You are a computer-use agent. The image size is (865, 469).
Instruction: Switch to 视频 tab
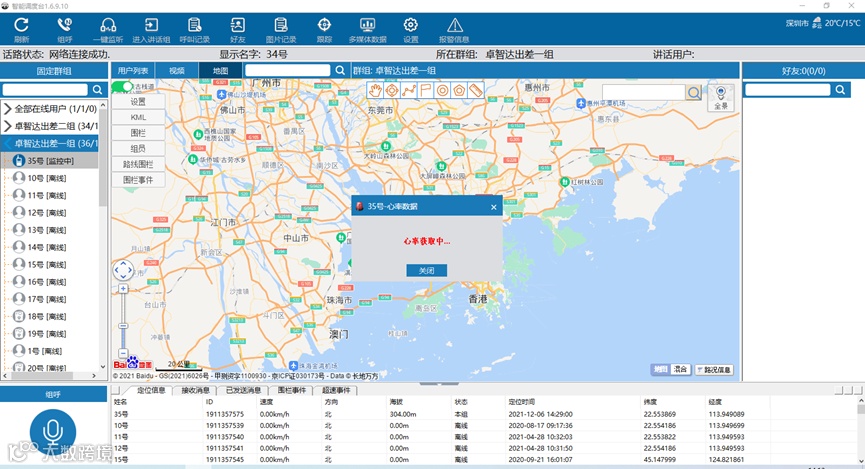point(177,71)
